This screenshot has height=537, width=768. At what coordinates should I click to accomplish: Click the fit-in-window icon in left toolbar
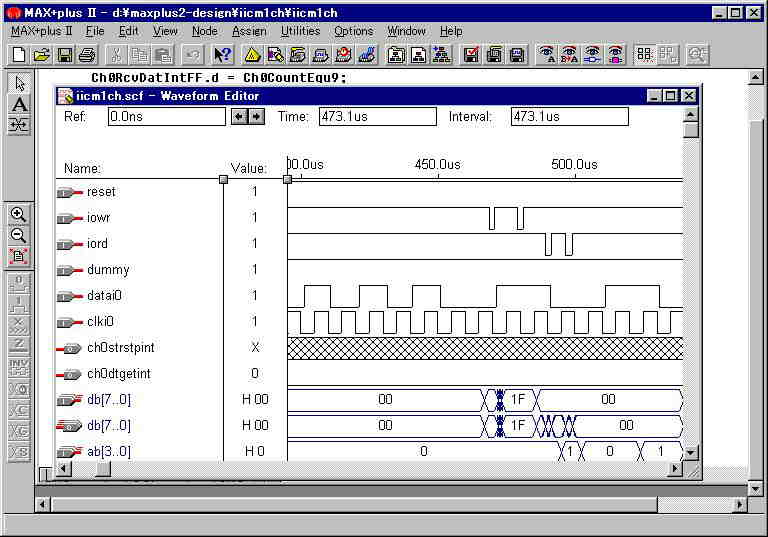coord(19,256)
